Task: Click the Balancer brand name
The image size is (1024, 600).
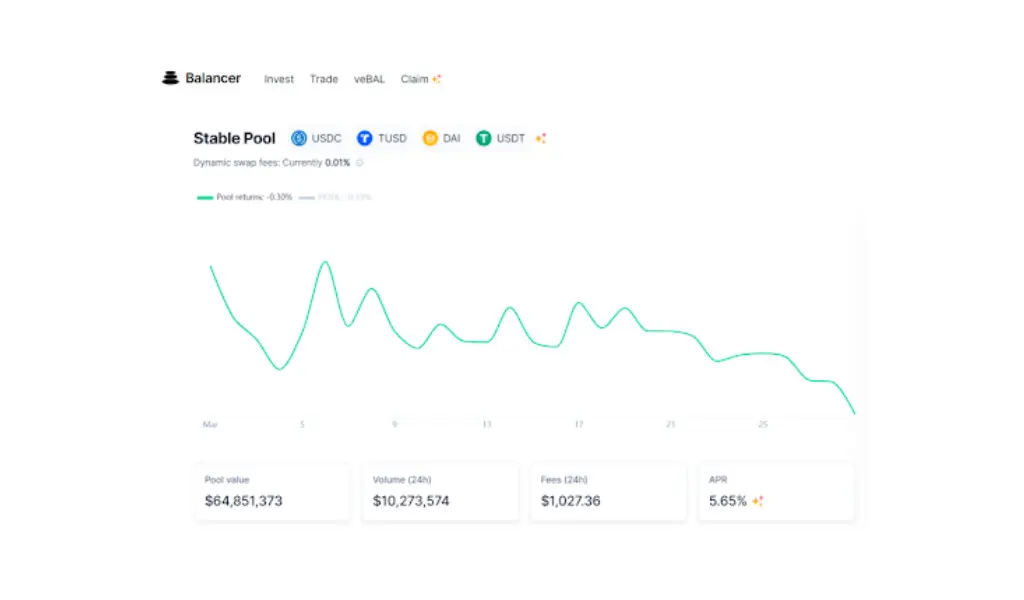Action: tap(213, 78)
